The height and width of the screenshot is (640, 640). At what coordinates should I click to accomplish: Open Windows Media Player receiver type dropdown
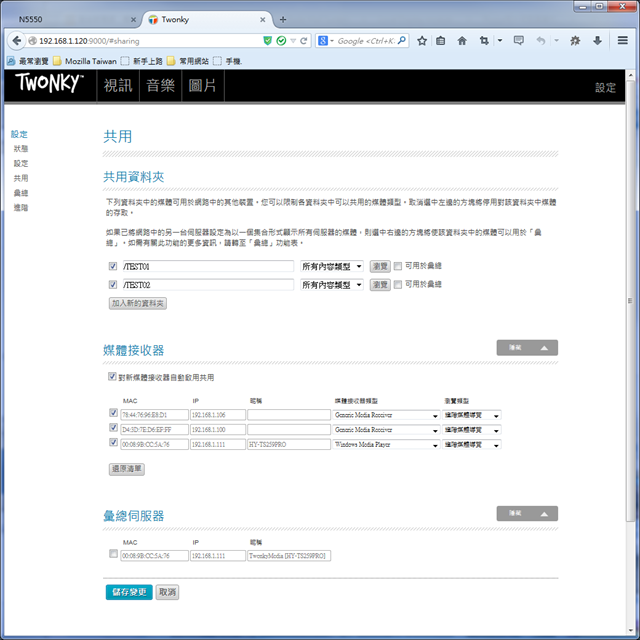[386, 444]
